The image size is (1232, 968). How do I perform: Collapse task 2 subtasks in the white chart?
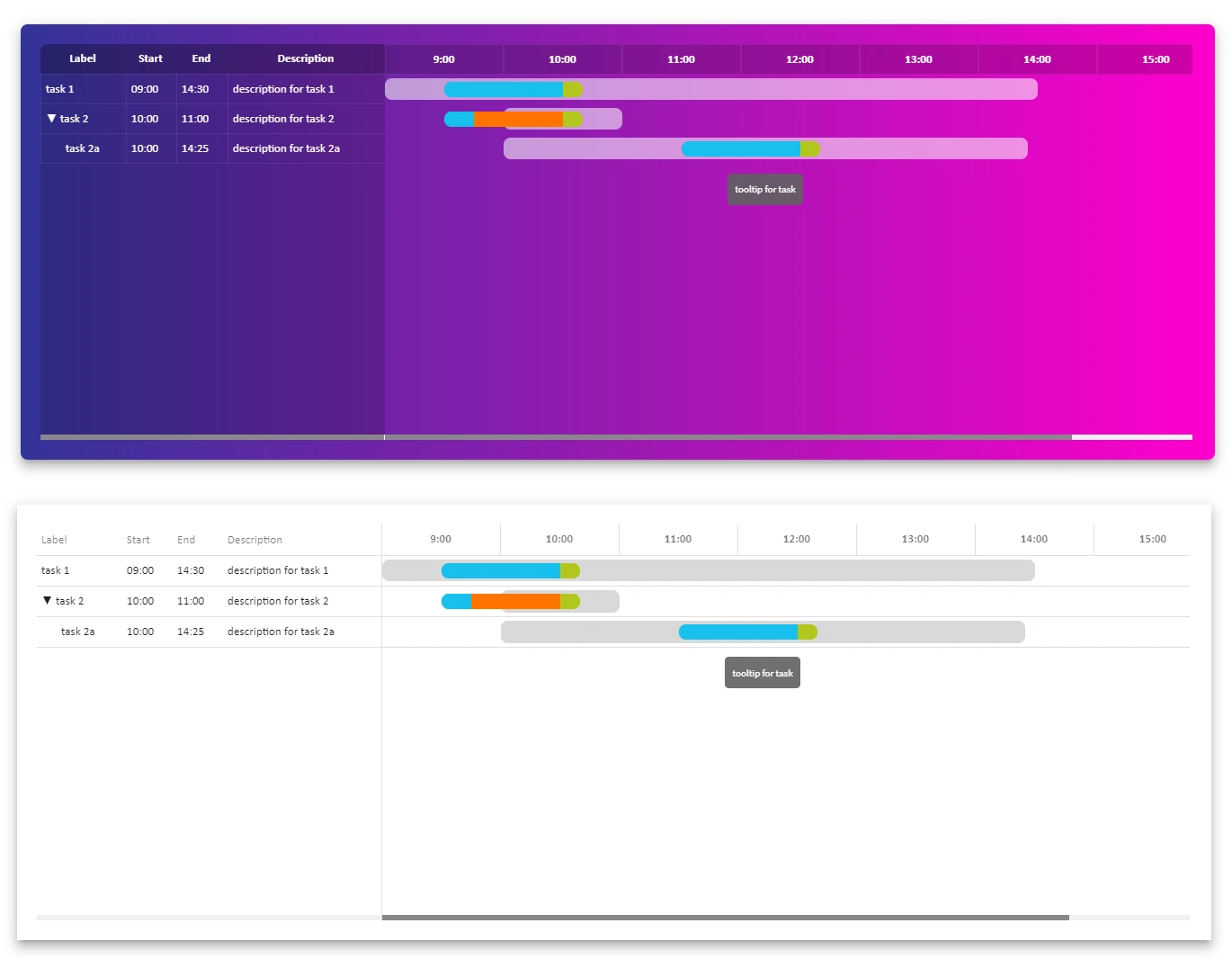(47, 600)
